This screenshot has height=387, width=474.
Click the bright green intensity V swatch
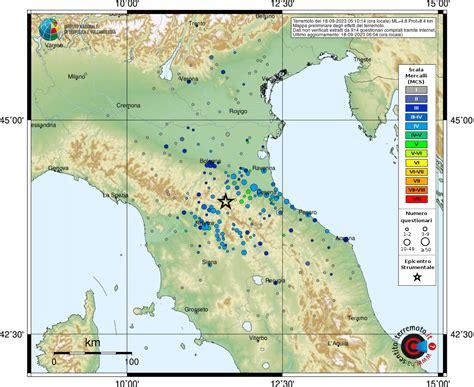click(416, 144)
